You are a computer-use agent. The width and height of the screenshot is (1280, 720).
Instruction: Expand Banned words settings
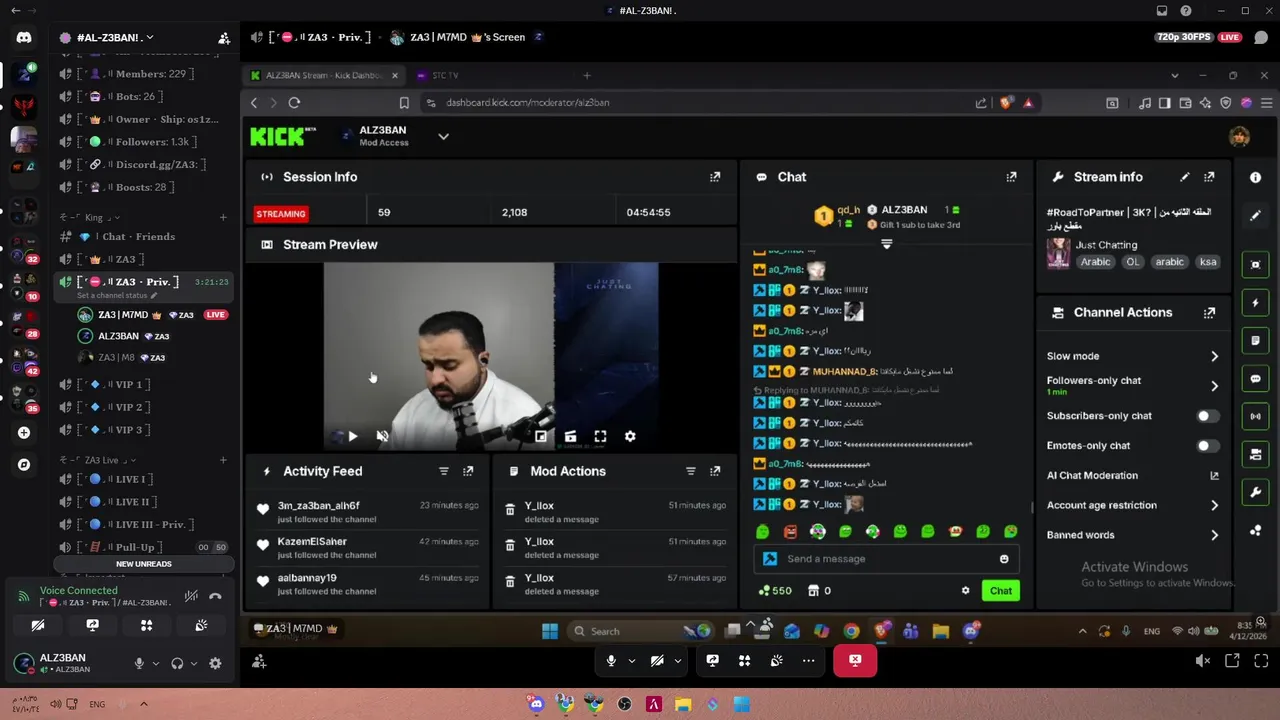pos(1214,536)
